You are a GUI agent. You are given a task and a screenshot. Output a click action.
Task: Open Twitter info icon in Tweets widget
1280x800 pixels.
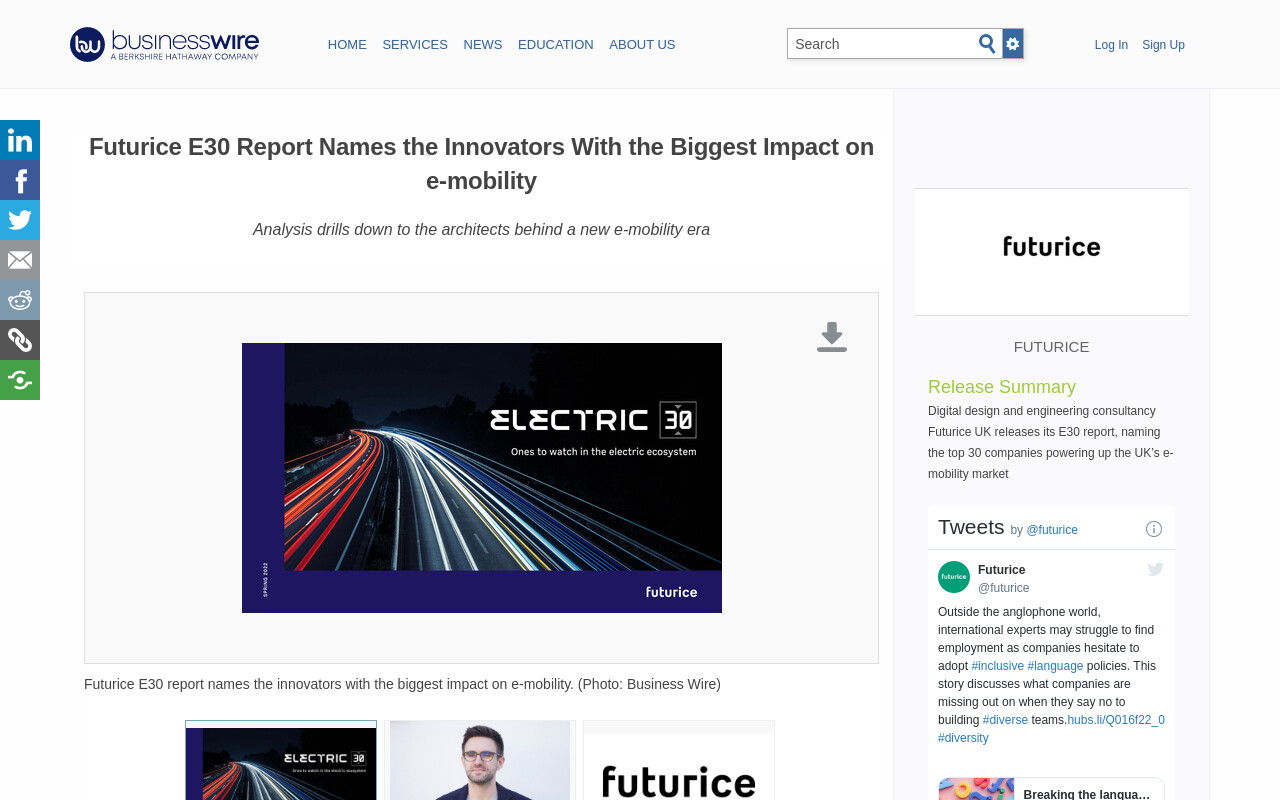coord(1154,529)
